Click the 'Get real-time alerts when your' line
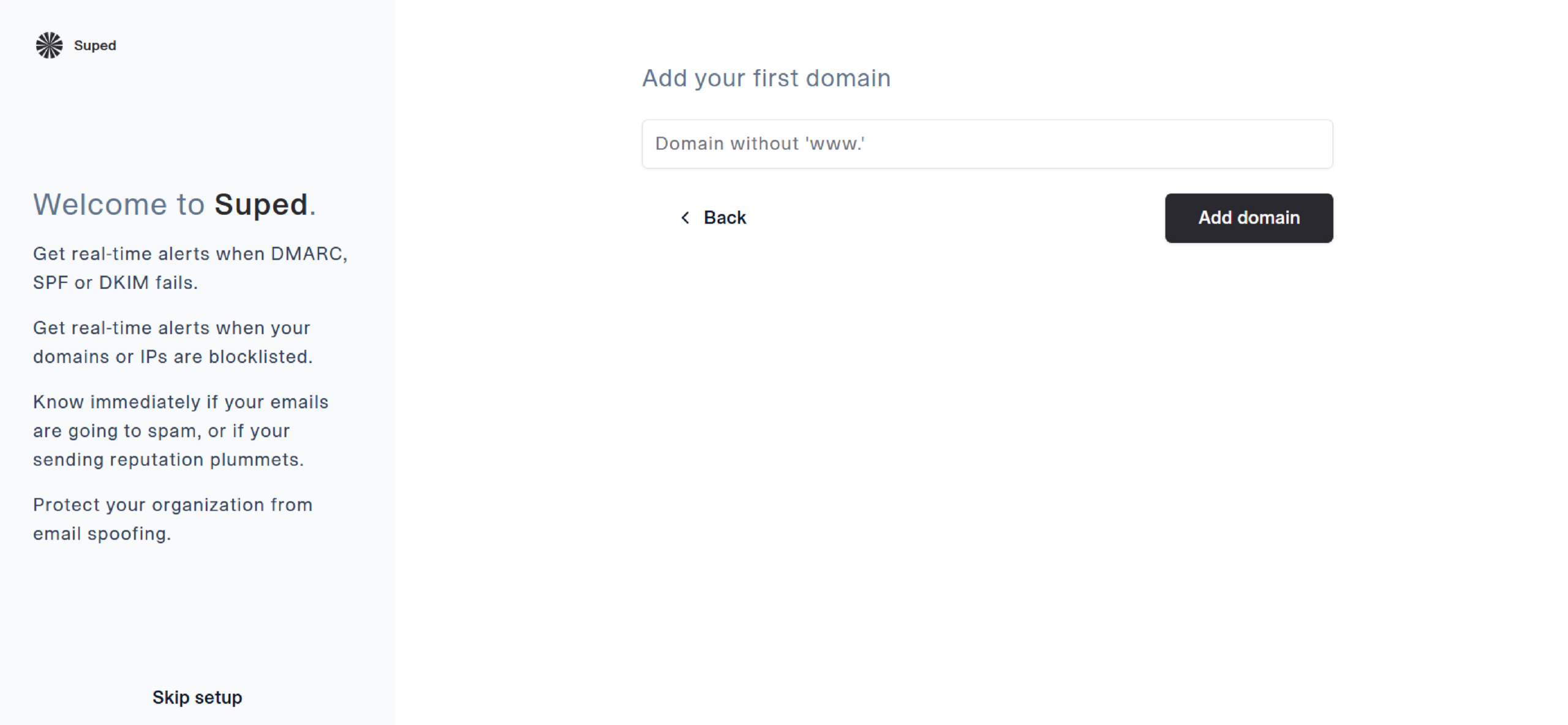Viewport: 1568px width, 725px height. pos(171,328)
